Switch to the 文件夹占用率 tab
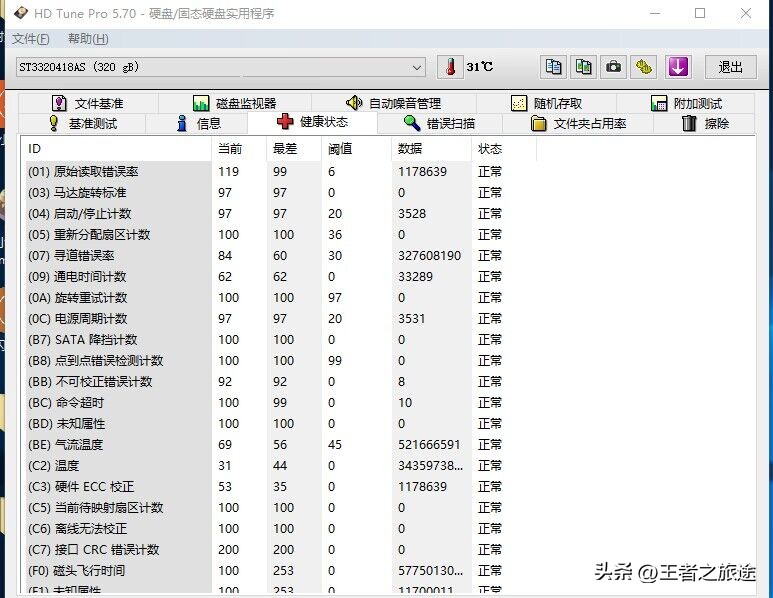This screenshot has width=773, height=598. click(x=578, y=123)
